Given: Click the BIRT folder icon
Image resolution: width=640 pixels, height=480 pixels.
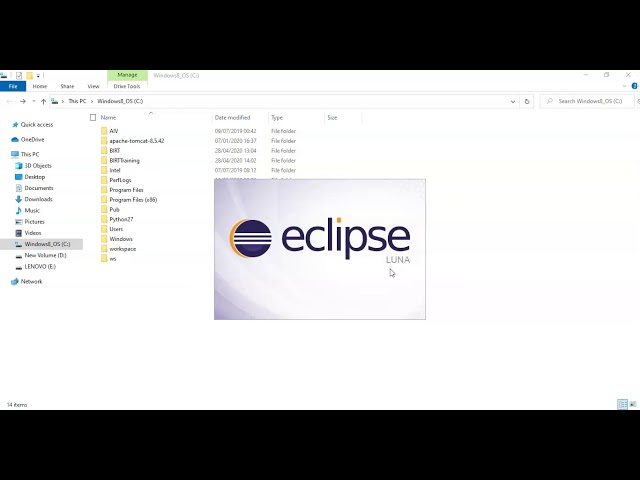Looking at the screenshot, I should click(104, 151).
